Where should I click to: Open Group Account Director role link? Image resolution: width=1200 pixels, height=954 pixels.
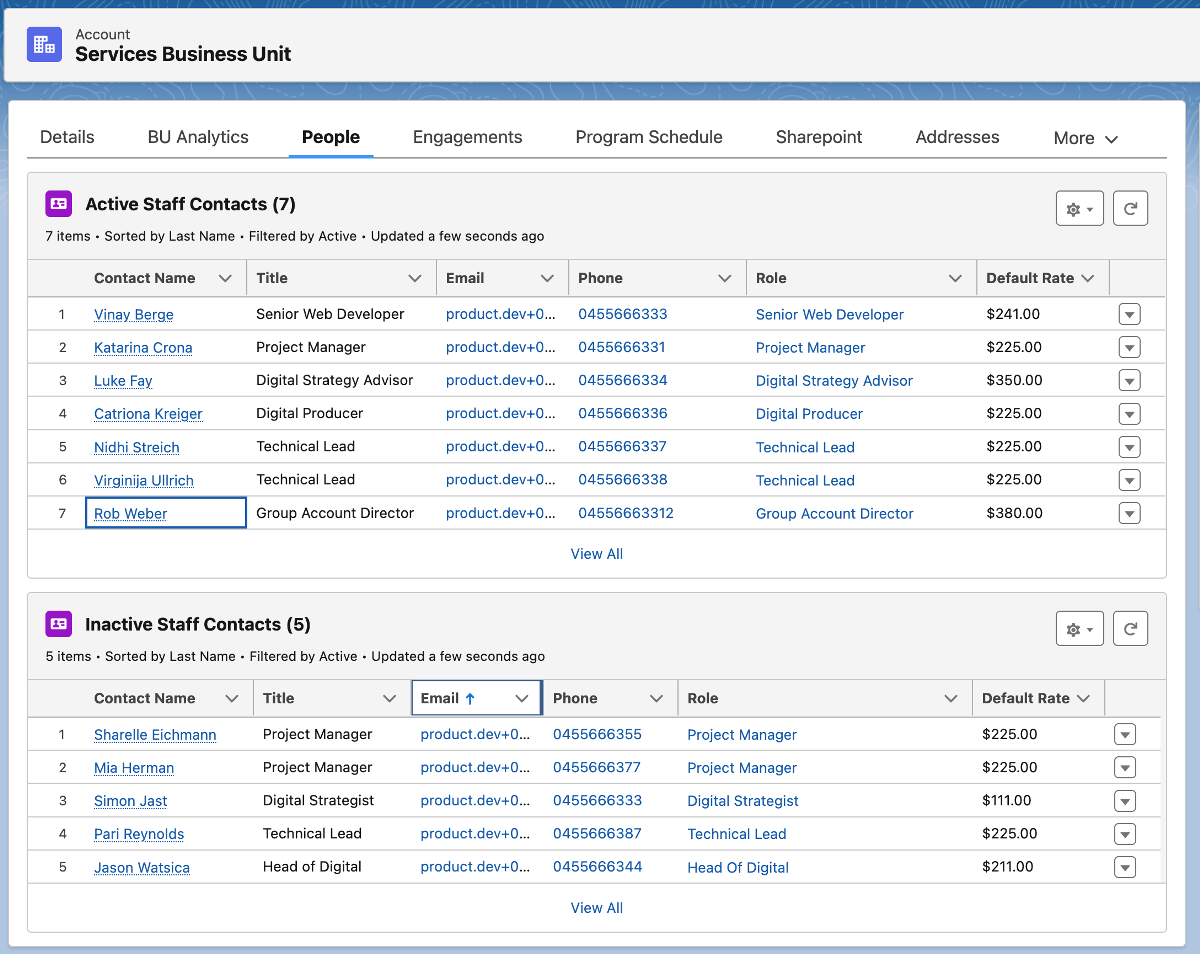[x=835, y=514]
